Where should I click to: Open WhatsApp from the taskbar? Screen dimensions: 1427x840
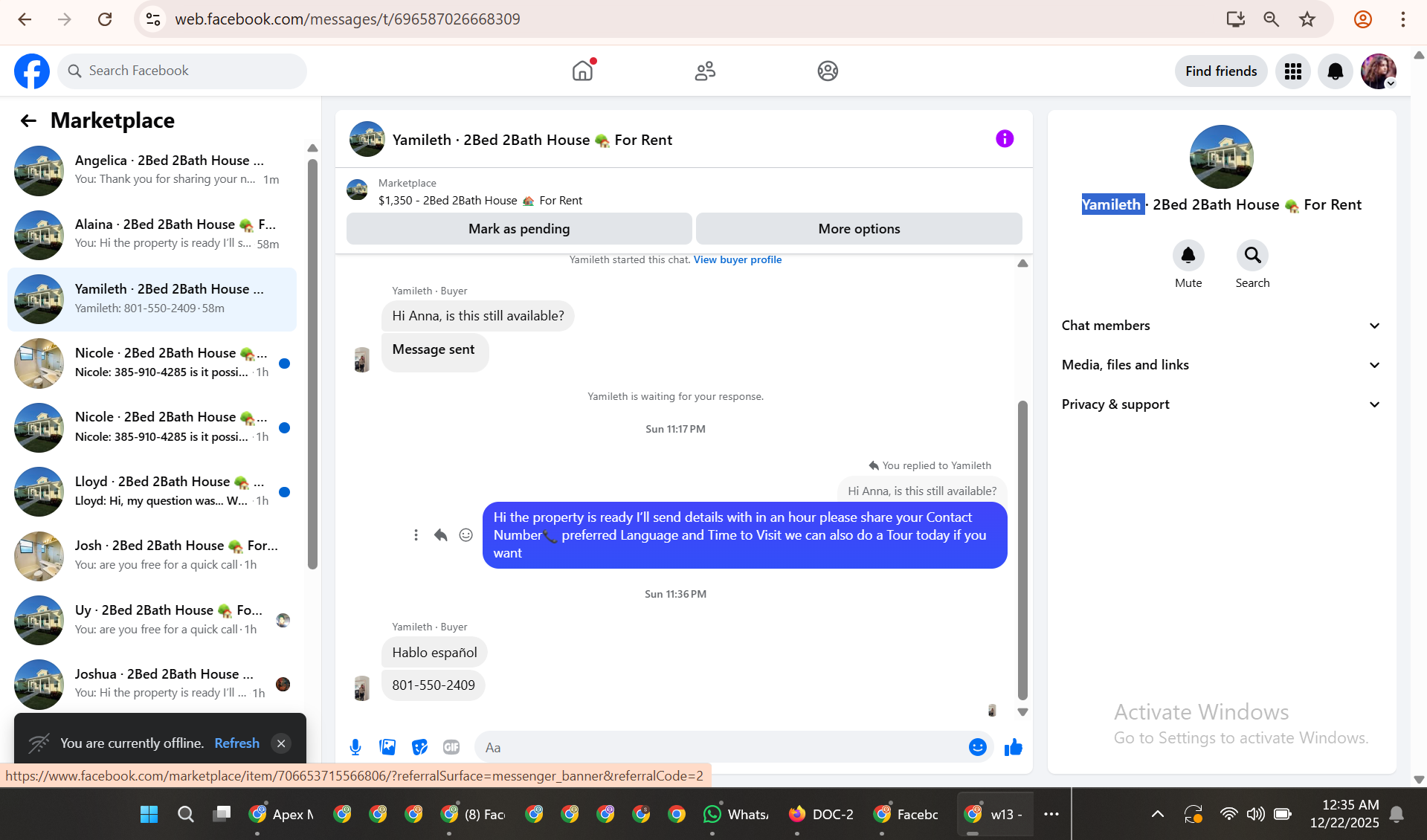coord(736,814)
